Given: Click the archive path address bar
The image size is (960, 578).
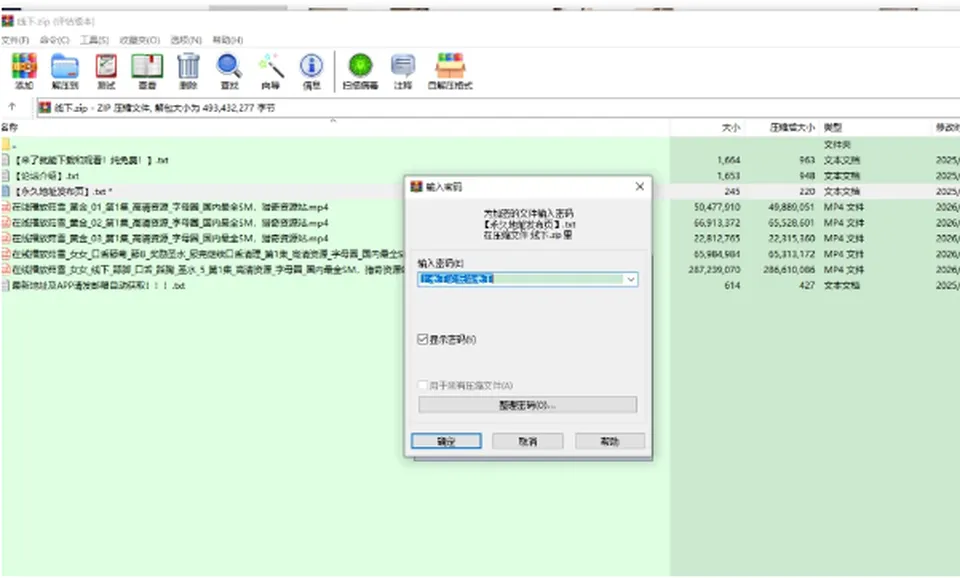Looking at the screenshot, I should point(498,108).
